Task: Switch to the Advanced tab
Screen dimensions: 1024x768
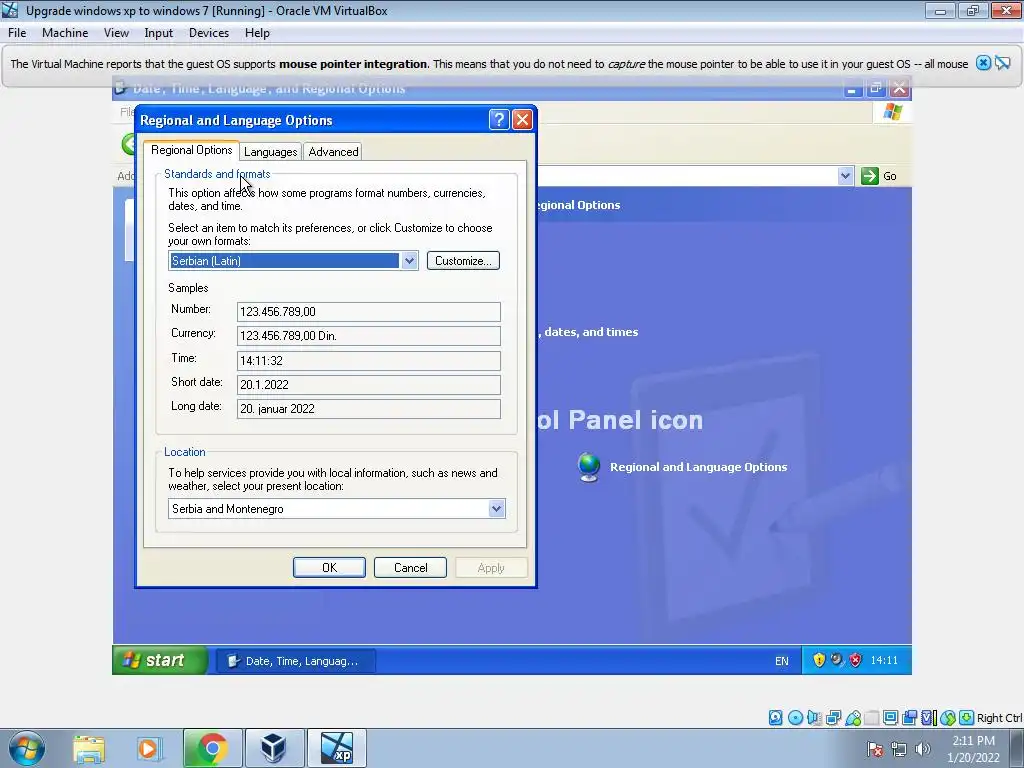Action: tap(333, 152)
